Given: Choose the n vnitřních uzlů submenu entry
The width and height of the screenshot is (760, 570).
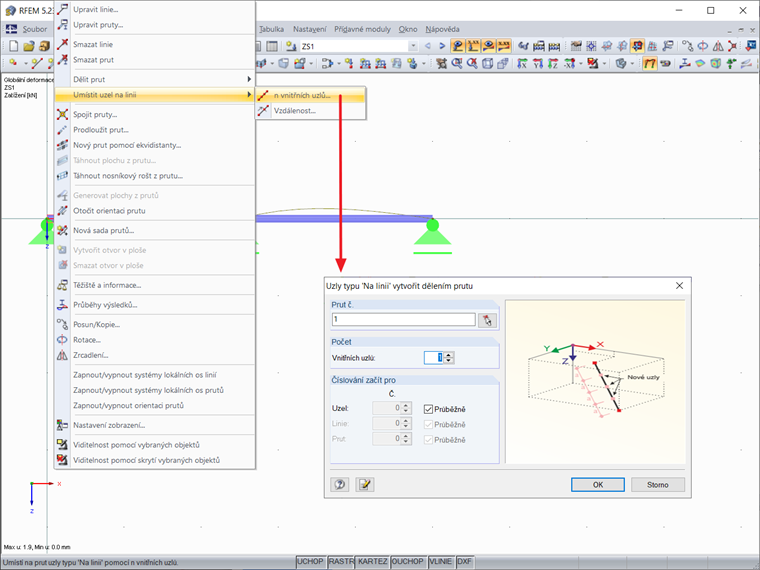Looking at the screenshot, I should [310, 95].
